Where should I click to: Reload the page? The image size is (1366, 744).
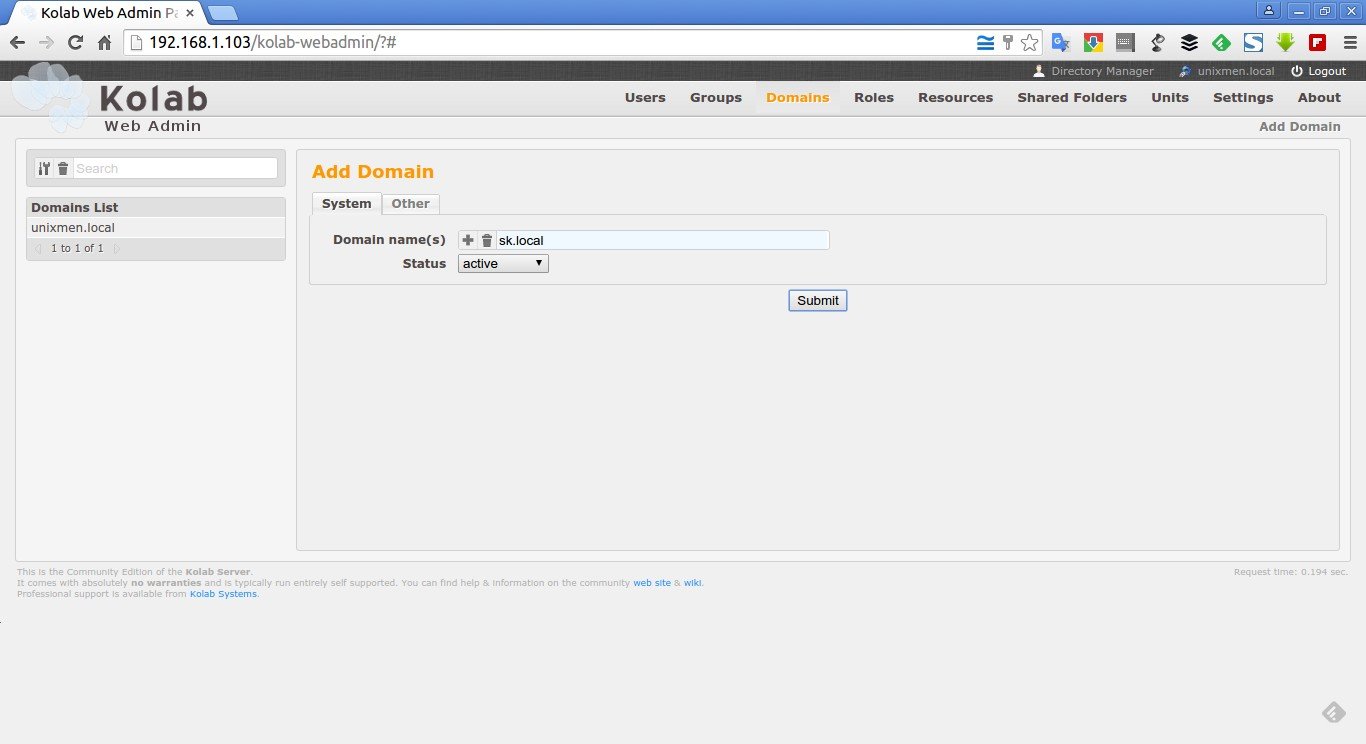click(75, 43)
